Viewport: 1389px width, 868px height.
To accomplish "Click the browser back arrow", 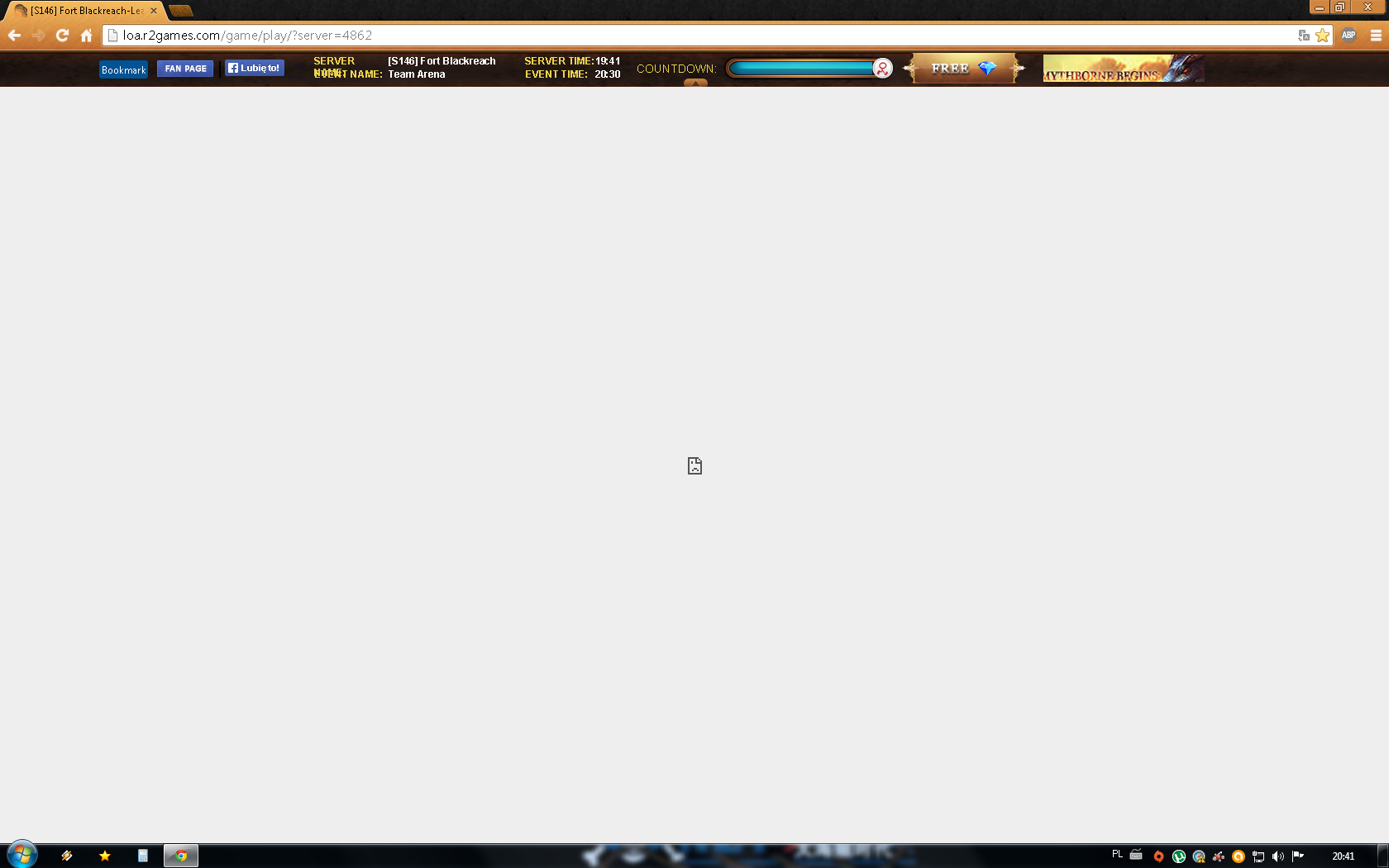I will click(x=14, y=36).
